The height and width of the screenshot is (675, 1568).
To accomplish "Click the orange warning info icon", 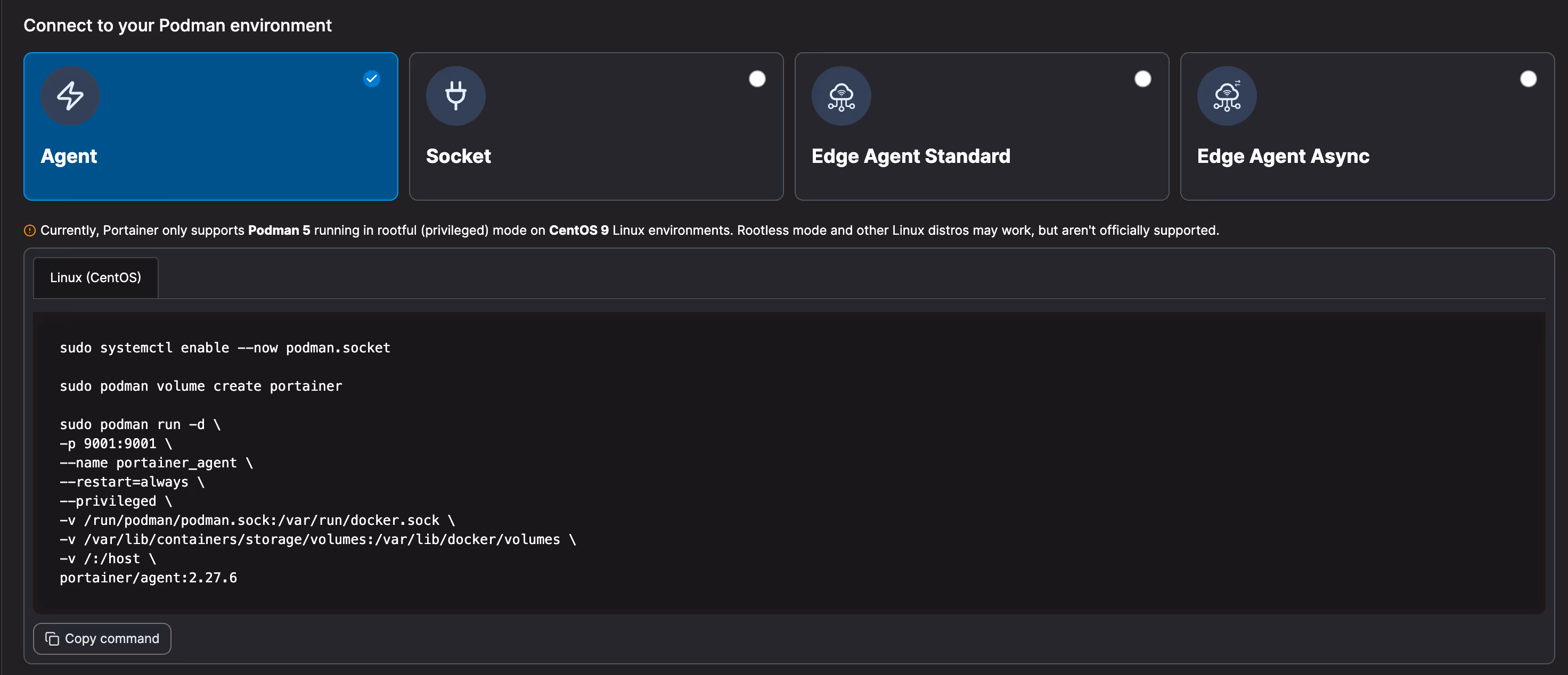I will pyautogui.click(x=29, y=231).
